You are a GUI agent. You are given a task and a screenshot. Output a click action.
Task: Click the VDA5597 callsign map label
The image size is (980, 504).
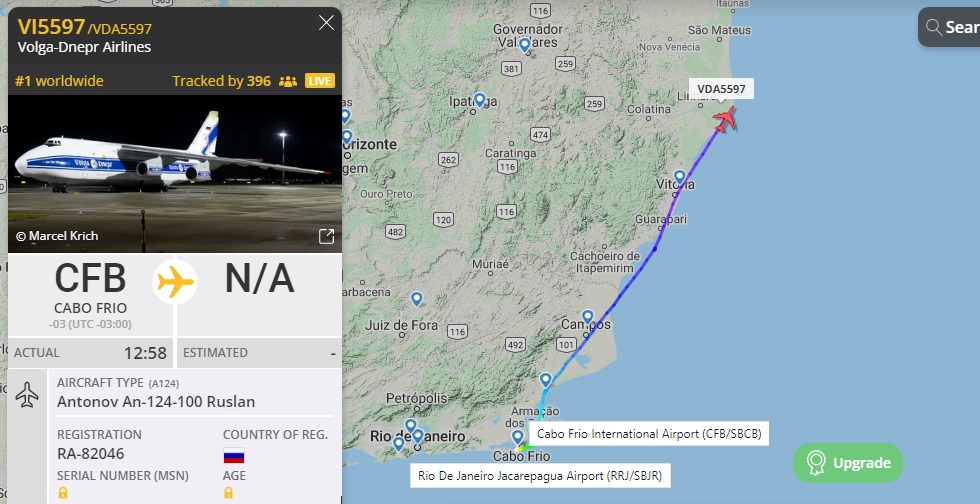point(721,89)
